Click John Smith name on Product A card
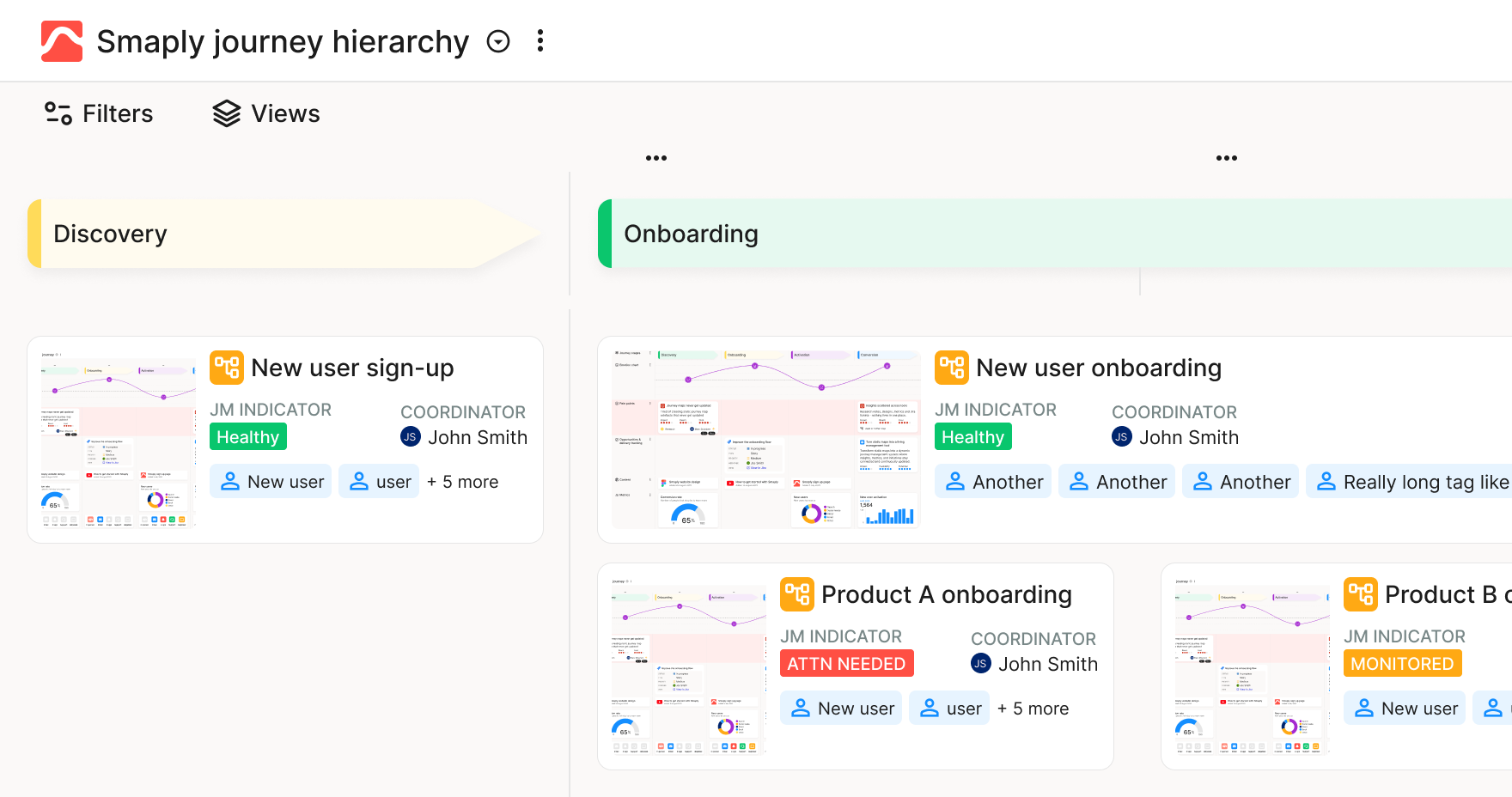The width and height of the screenshot is (1512, 797). tap(1048, 664)
